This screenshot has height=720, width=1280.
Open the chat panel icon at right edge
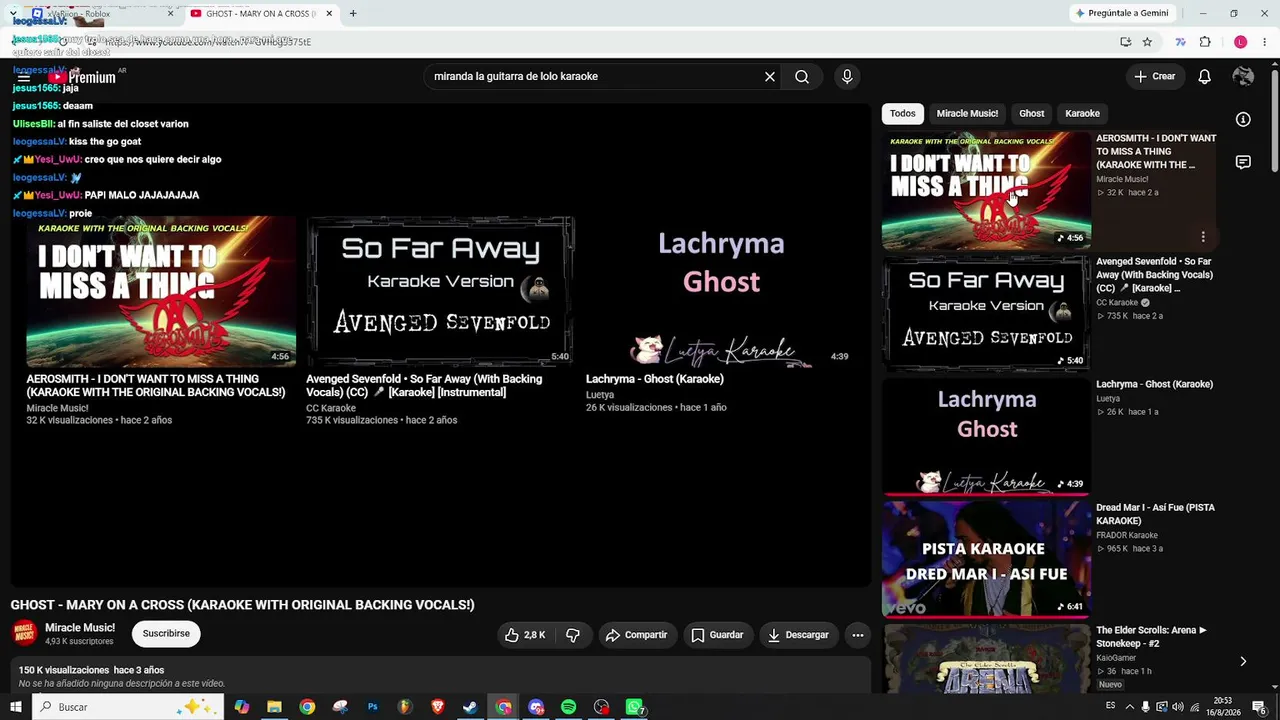1243,162
